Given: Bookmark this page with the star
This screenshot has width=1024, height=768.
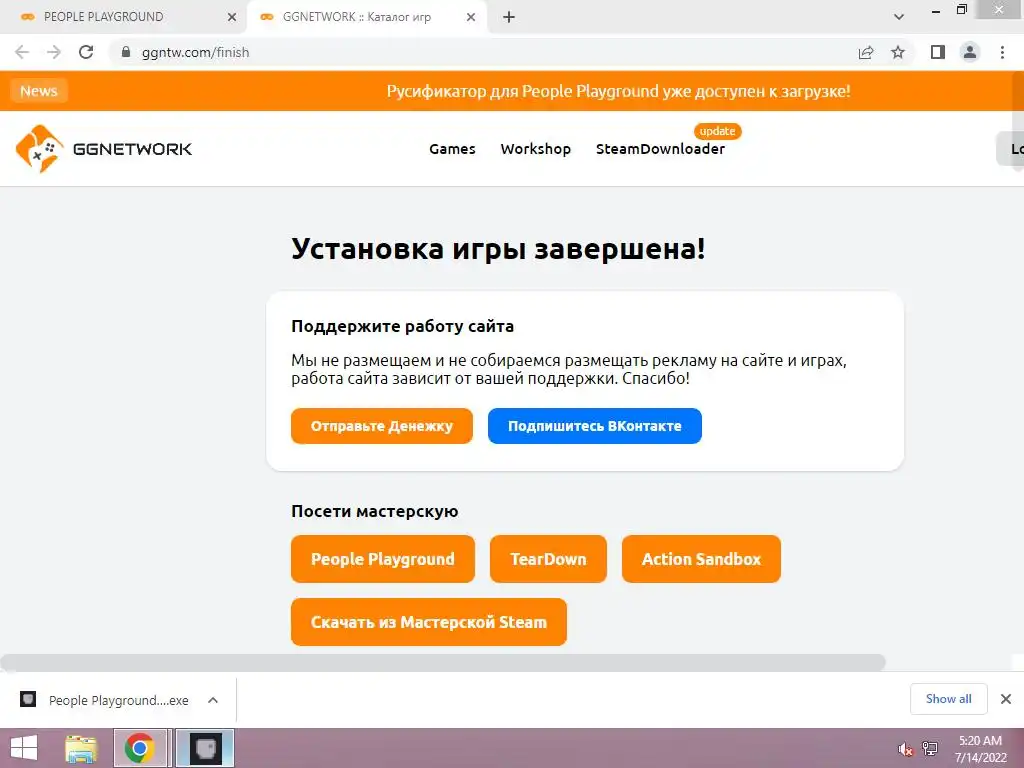Looking at the screenshot, I should point(898,52).
